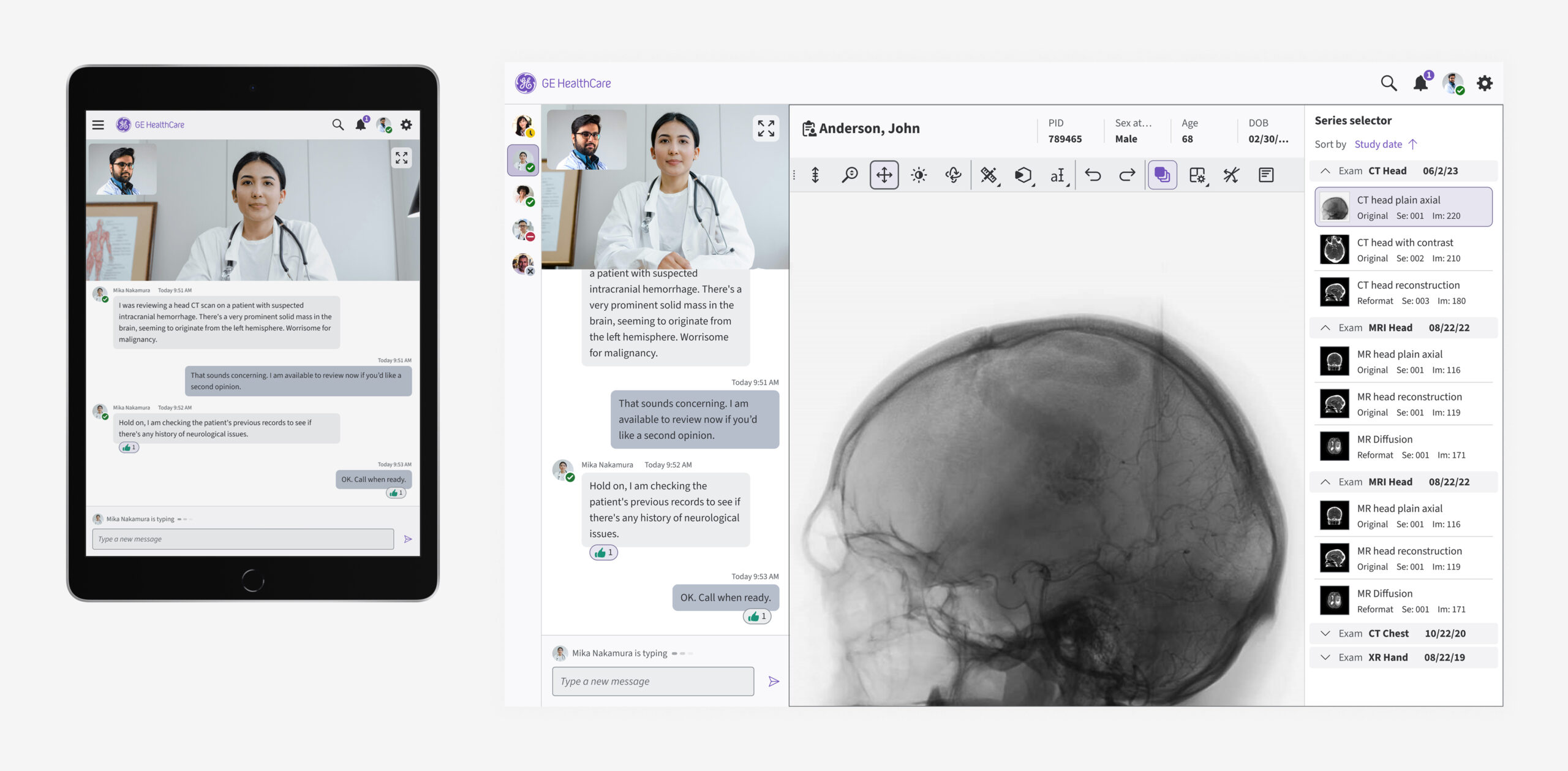Open search in the desktop header

(x=1389, y=83)
